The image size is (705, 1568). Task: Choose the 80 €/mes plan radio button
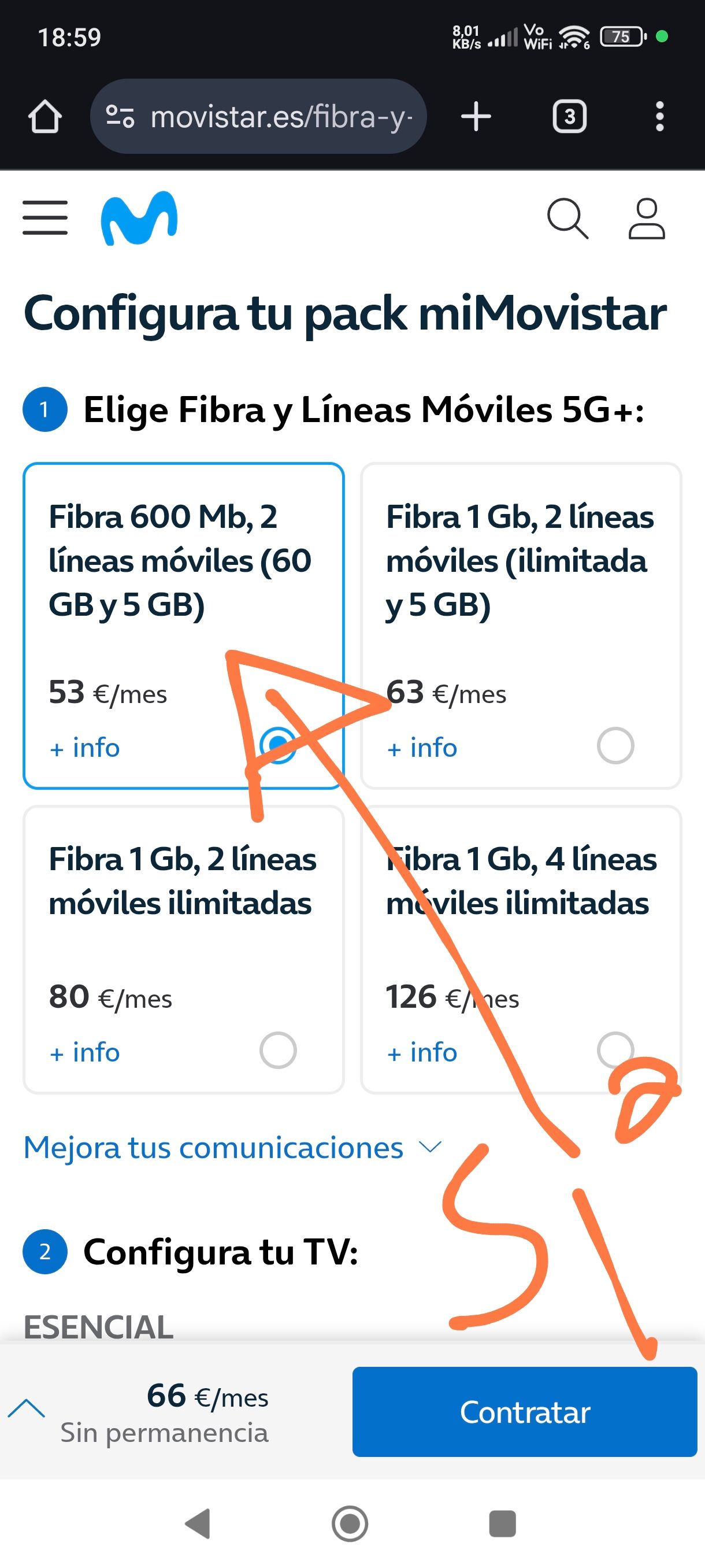click(x=278, y=1050)
